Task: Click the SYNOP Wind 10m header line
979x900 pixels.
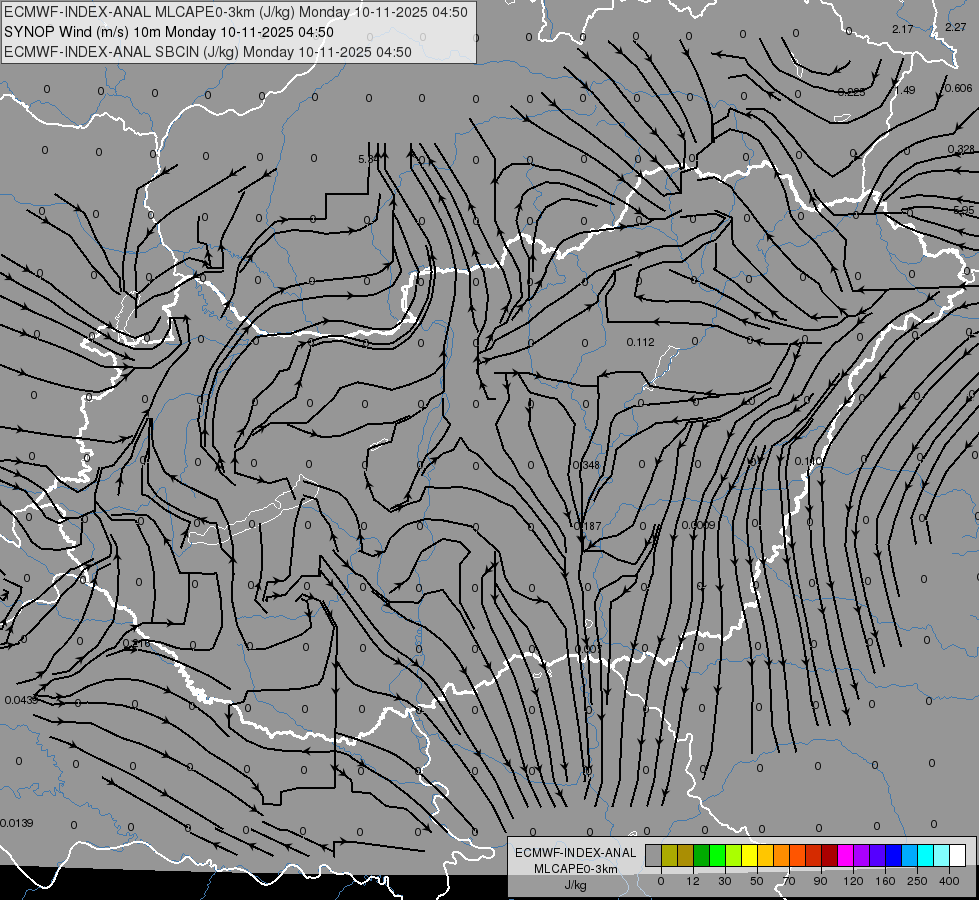Action: [x=169, y=32]
